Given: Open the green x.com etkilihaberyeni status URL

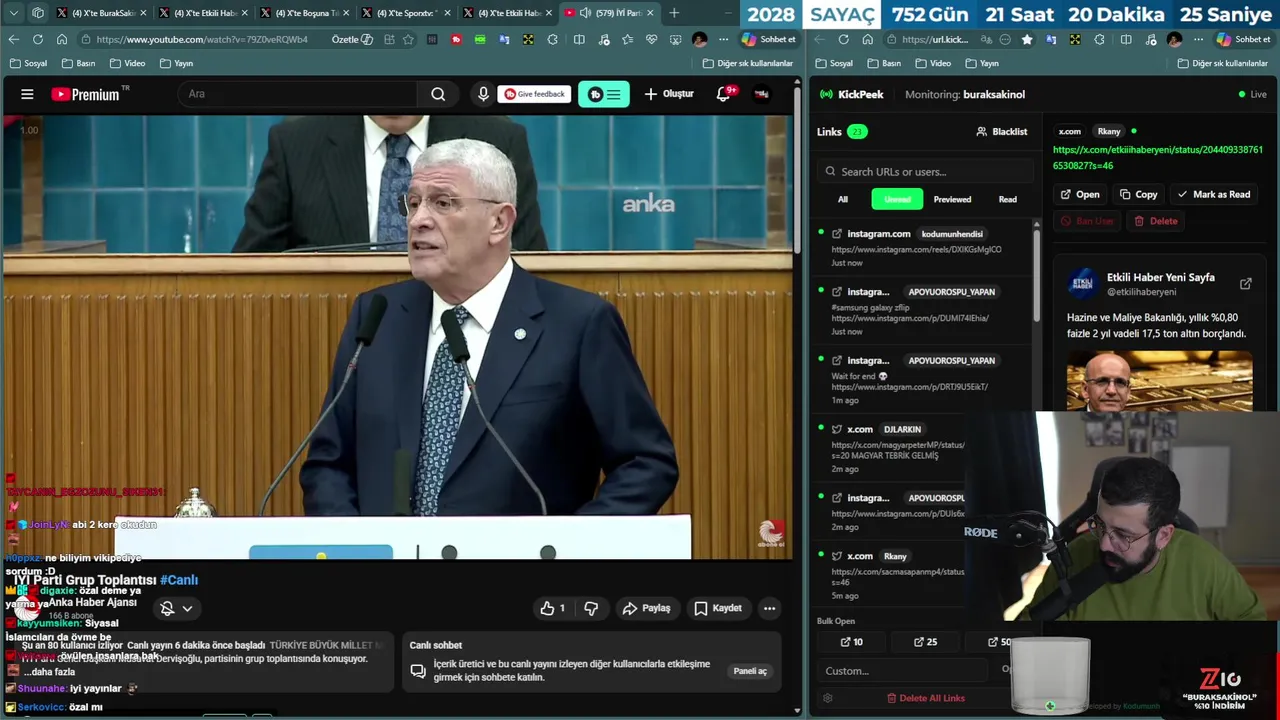Looking at the screenshot, I should 1158,157.
